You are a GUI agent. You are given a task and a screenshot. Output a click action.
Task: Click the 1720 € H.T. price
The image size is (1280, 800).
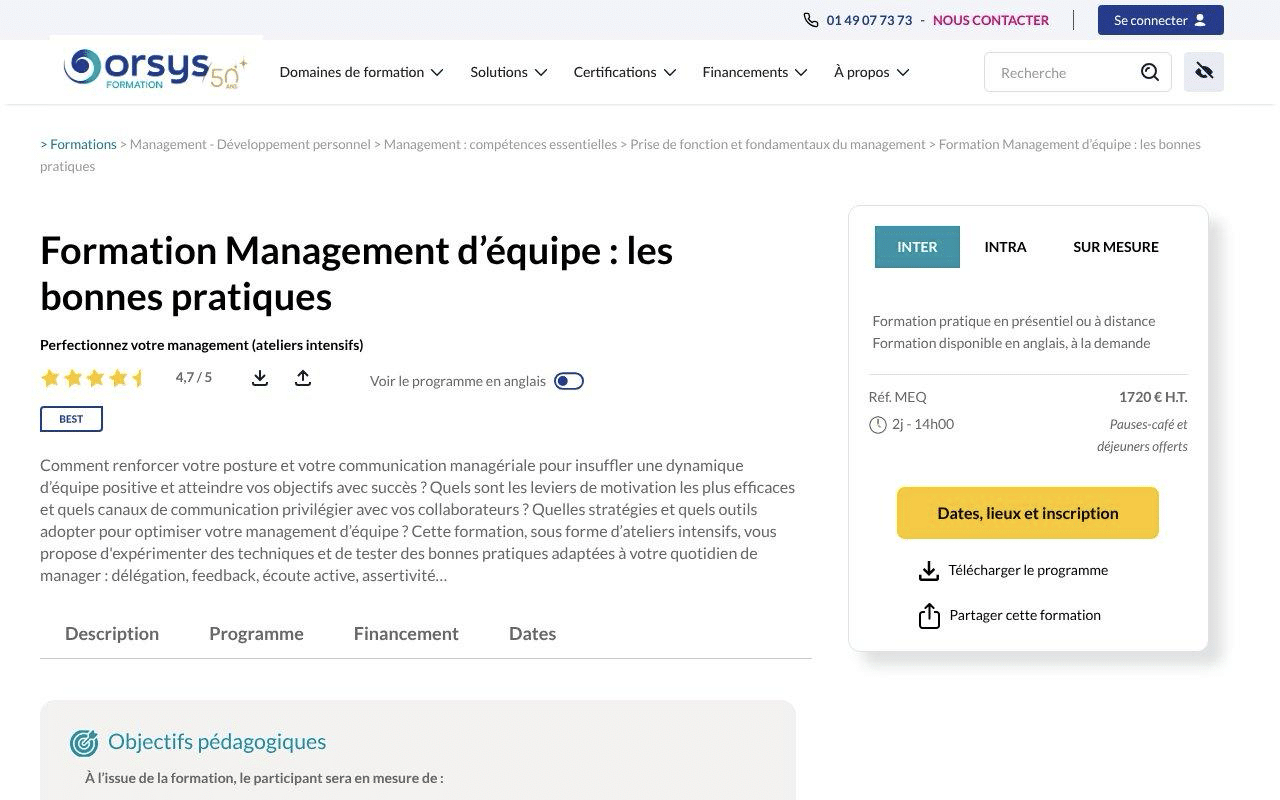[1153, 397]
